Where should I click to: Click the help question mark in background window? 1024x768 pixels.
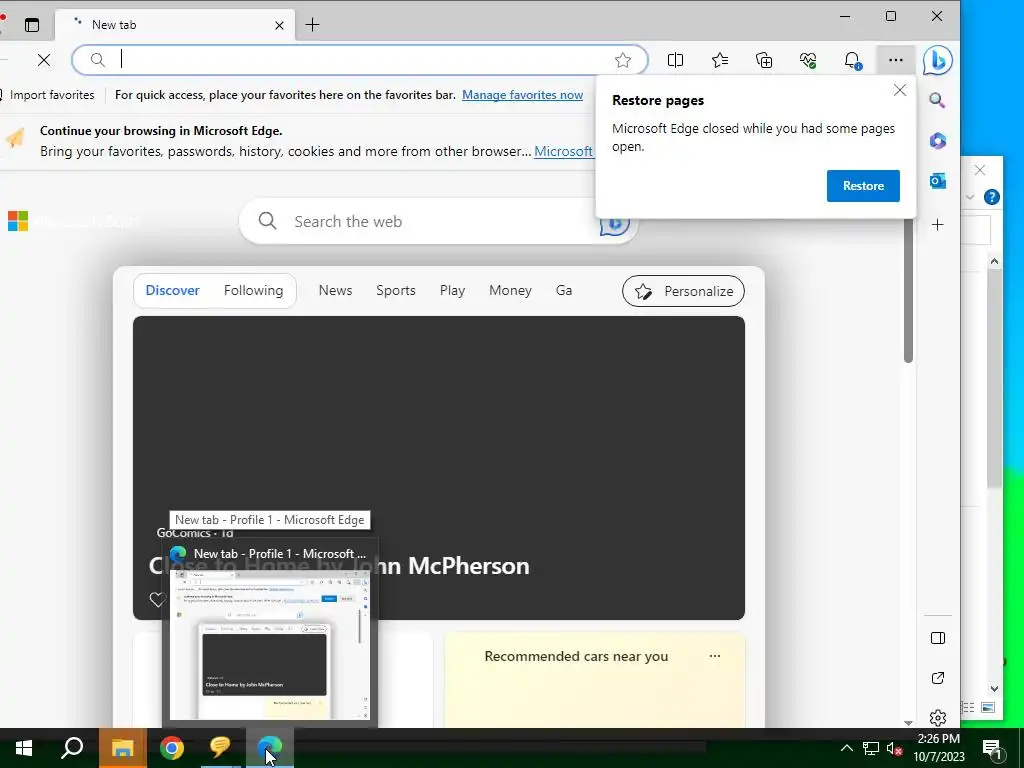[x=991, y=197]
